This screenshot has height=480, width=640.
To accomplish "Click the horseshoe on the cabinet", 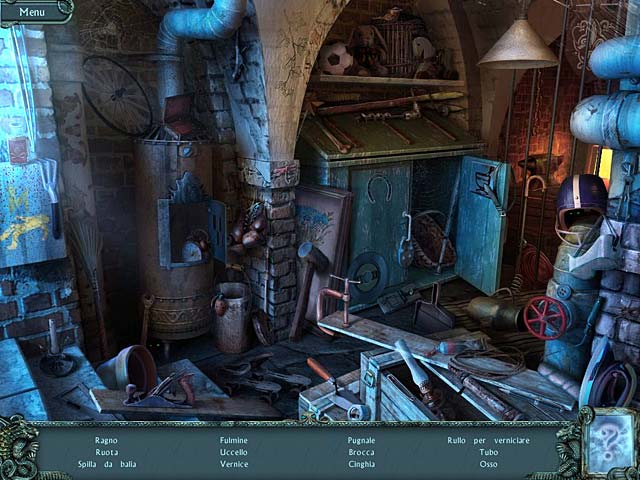I will point(380,187).
